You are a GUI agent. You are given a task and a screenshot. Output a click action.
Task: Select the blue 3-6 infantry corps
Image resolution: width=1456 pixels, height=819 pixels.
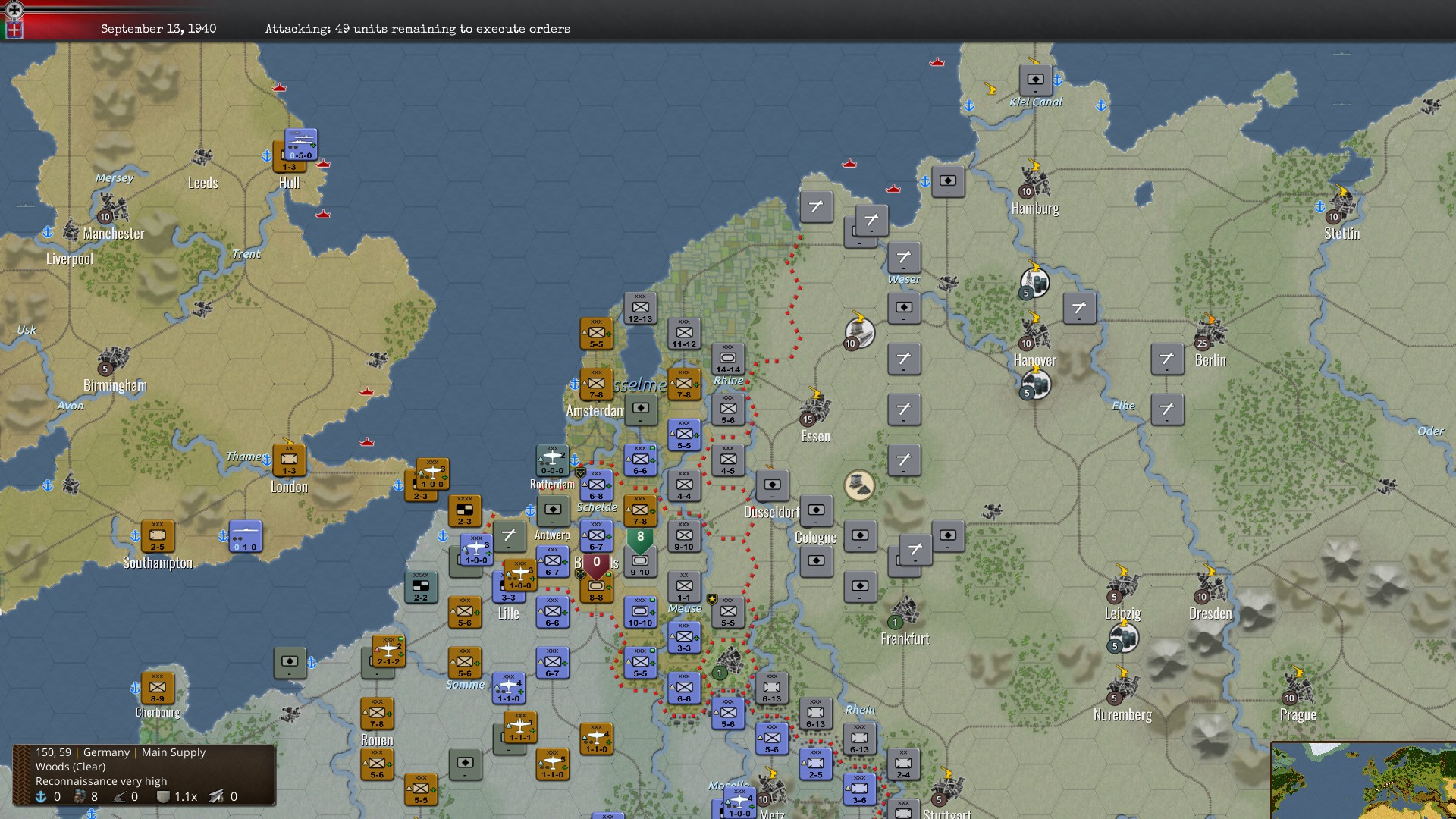click(859, 789)
